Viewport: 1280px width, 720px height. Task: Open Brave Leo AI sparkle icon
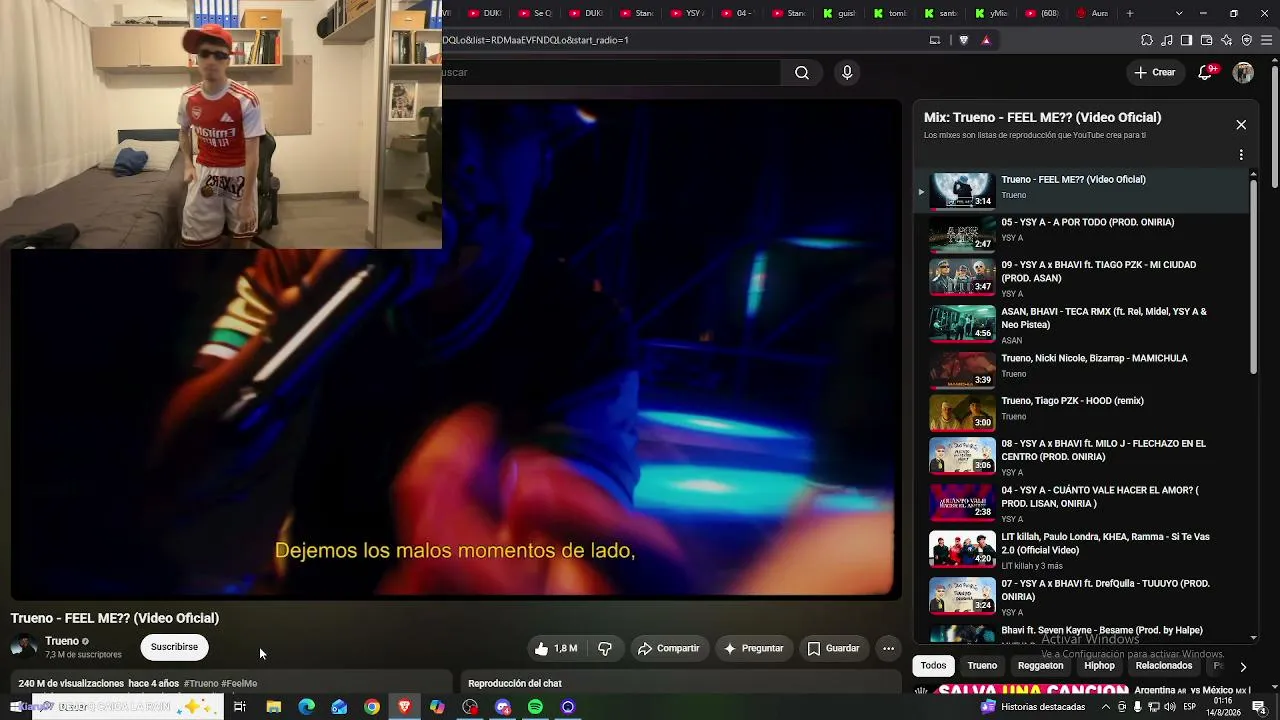click(x=1226, y=40)
